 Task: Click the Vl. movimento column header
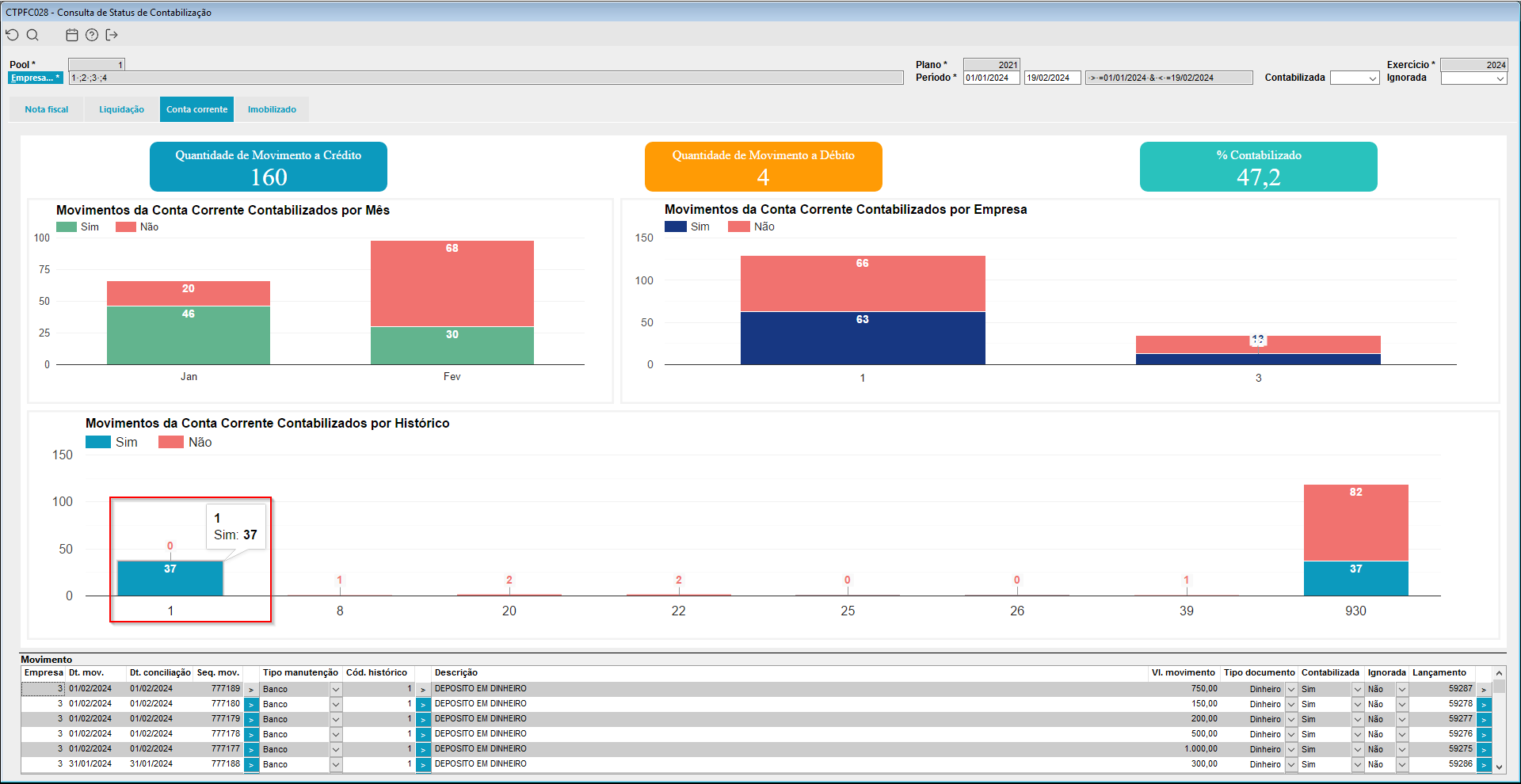[x=1184, y=672]
